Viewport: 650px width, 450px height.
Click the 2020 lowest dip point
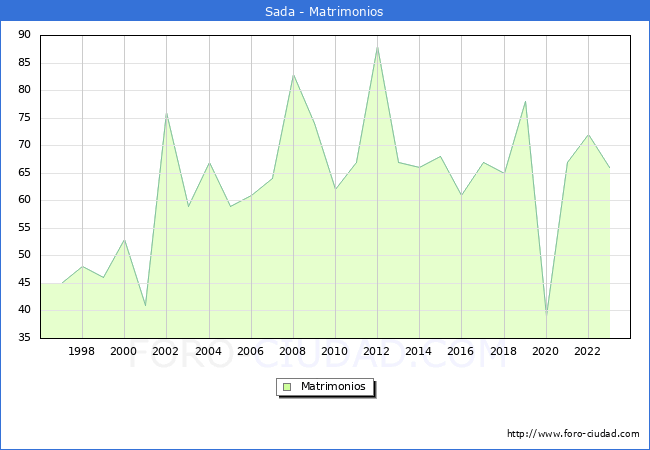tap(546, 315)
